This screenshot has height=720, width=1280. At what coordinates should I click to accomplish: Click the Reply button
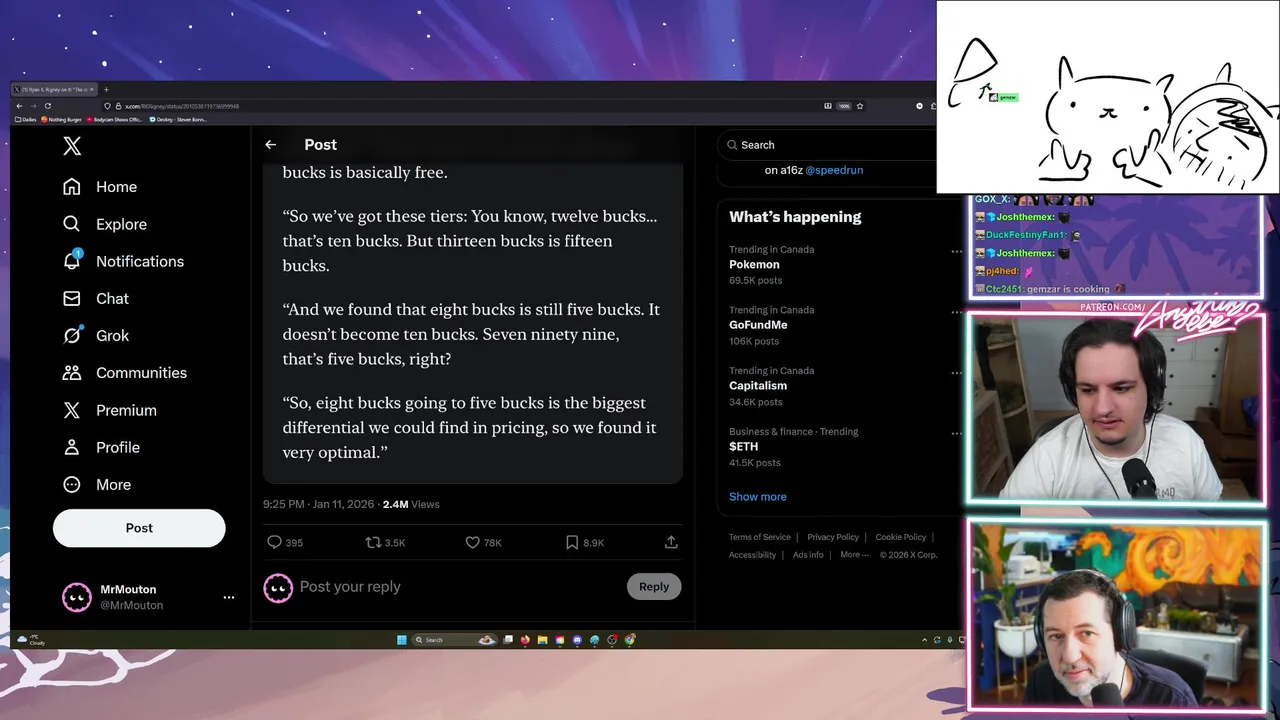(654, 587)
